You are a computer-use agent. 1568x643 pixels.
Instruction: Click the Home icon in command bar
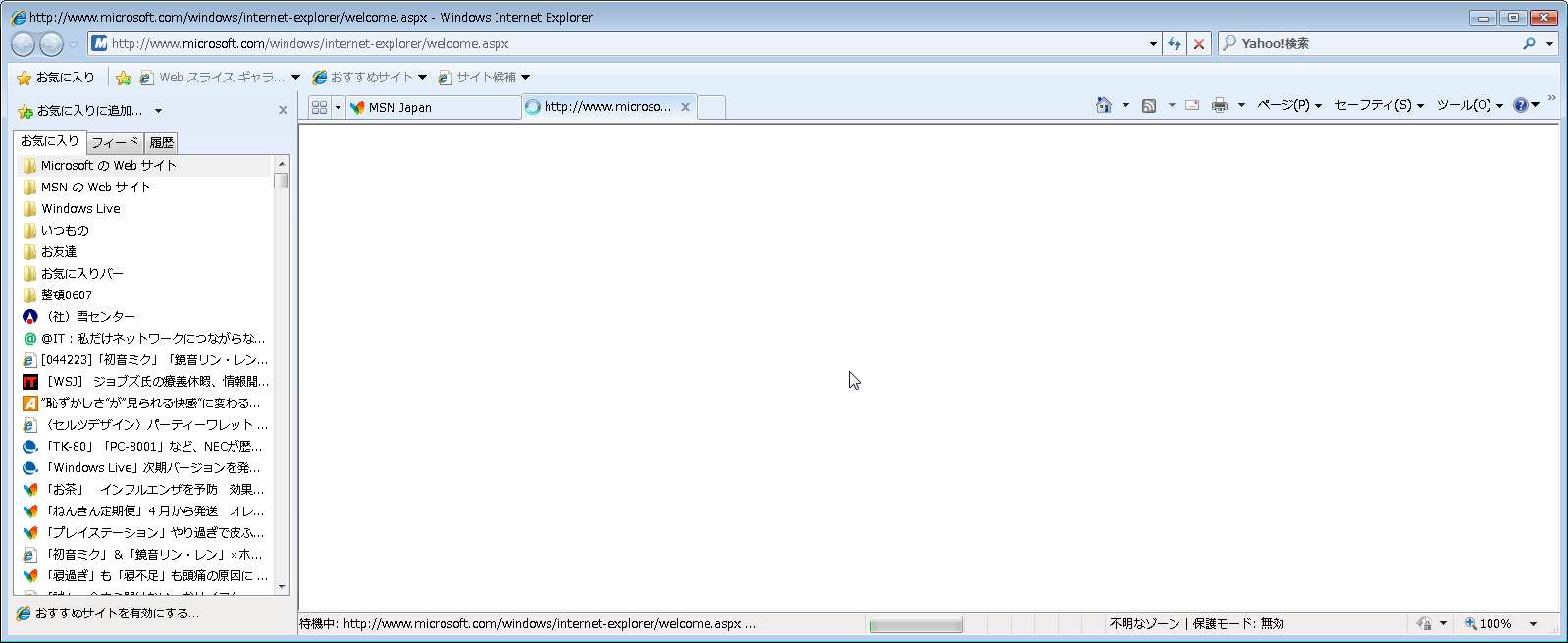tap(1104, 105)
